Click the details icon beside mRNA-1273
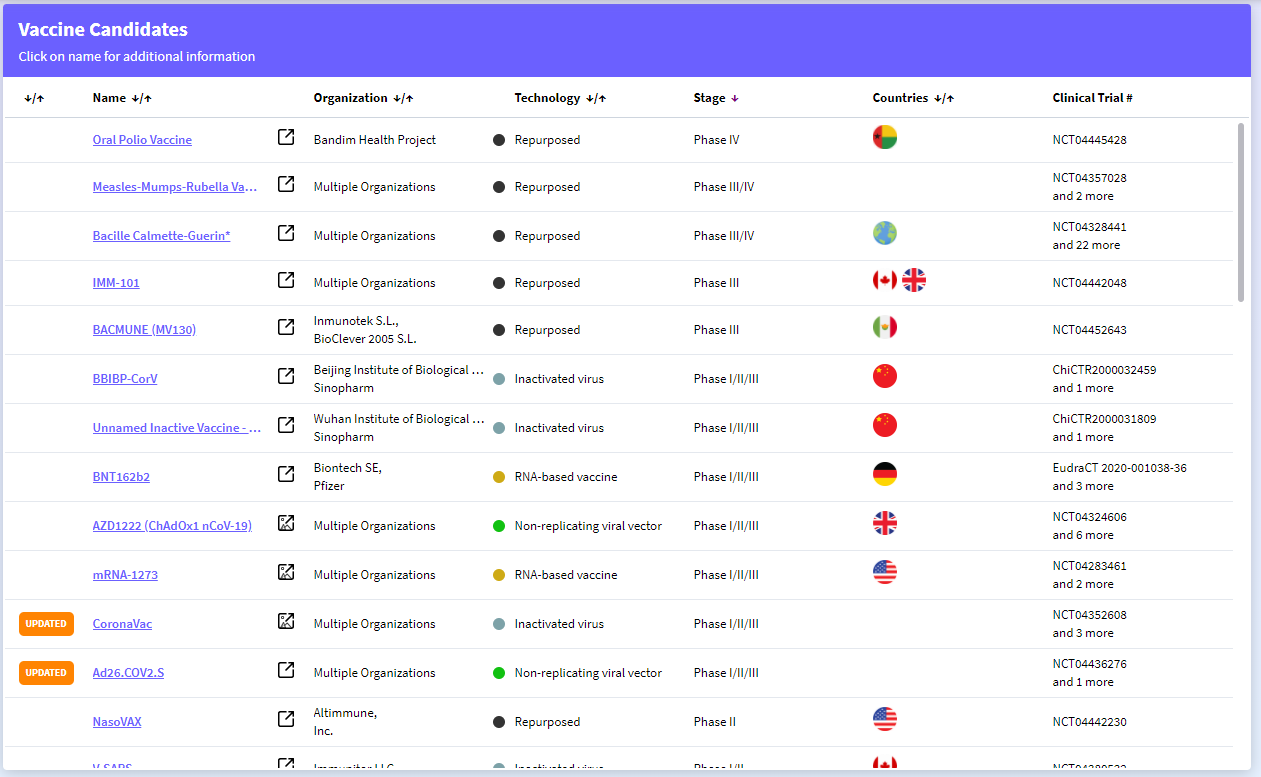1261x777 pixels. click(286, 572)
